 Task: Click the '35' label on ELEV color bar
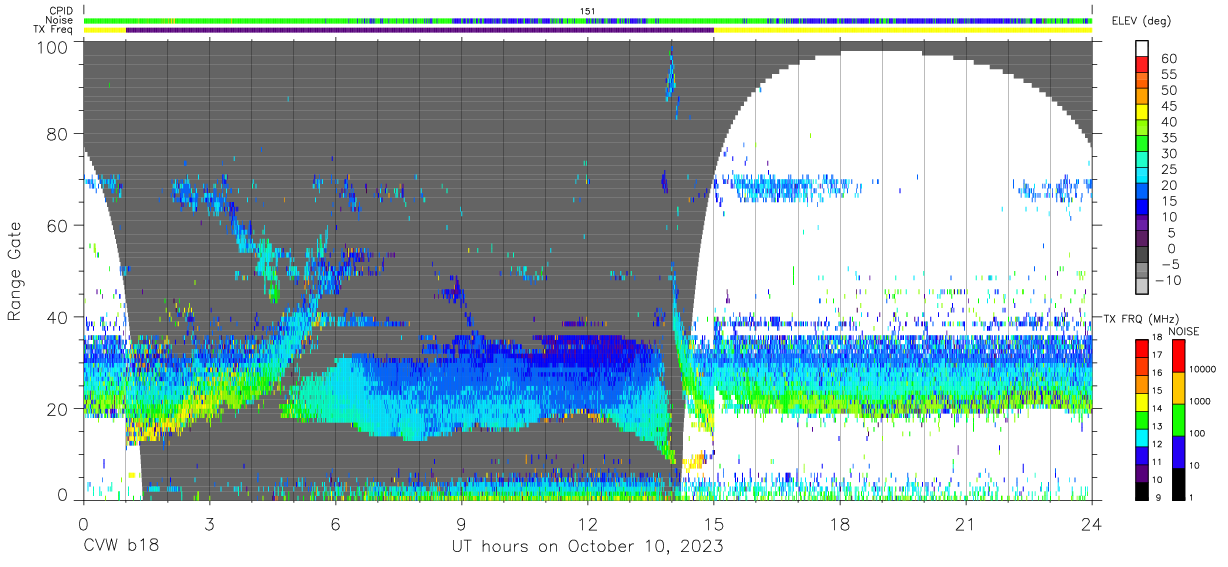click(x=1170, y=138)
